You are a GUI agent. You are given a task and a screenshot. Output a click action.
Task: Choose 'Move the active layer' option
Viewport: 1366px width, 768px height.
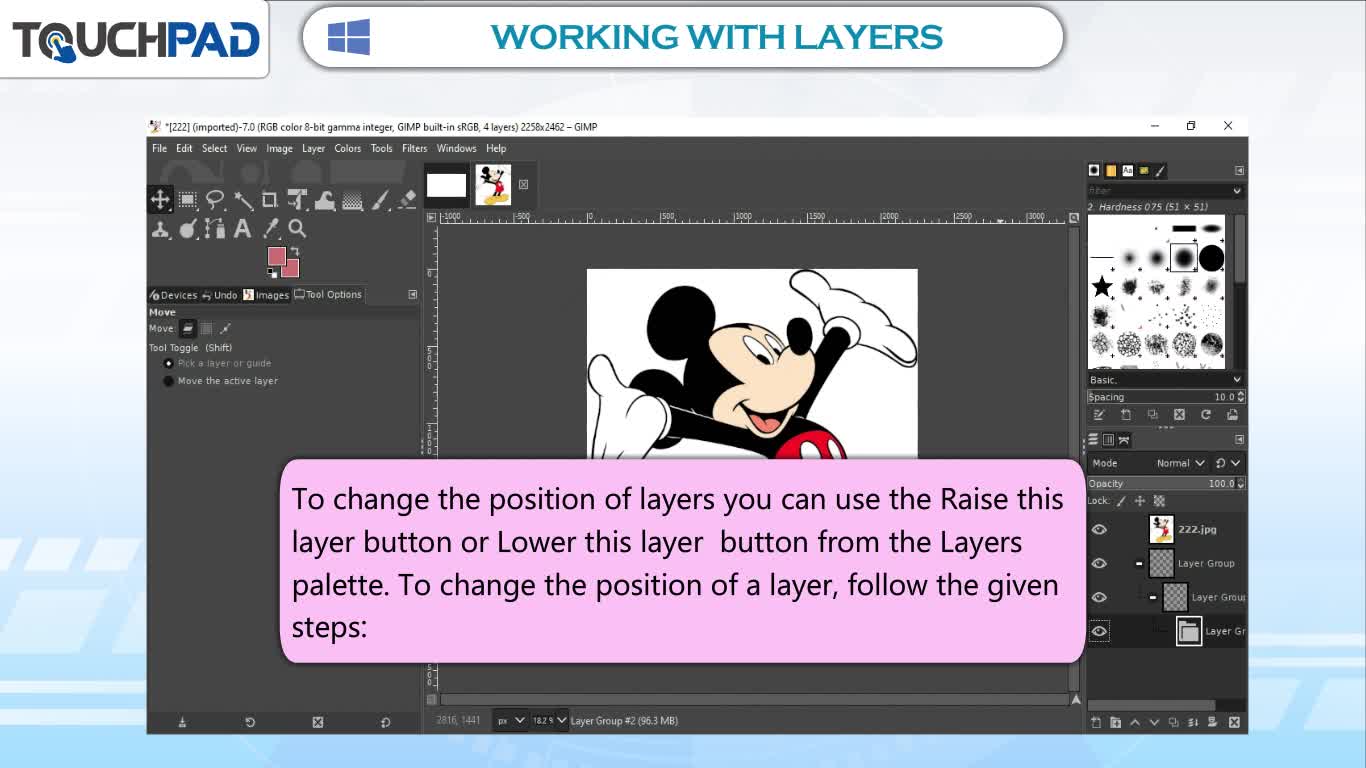(x=220, y=381)
